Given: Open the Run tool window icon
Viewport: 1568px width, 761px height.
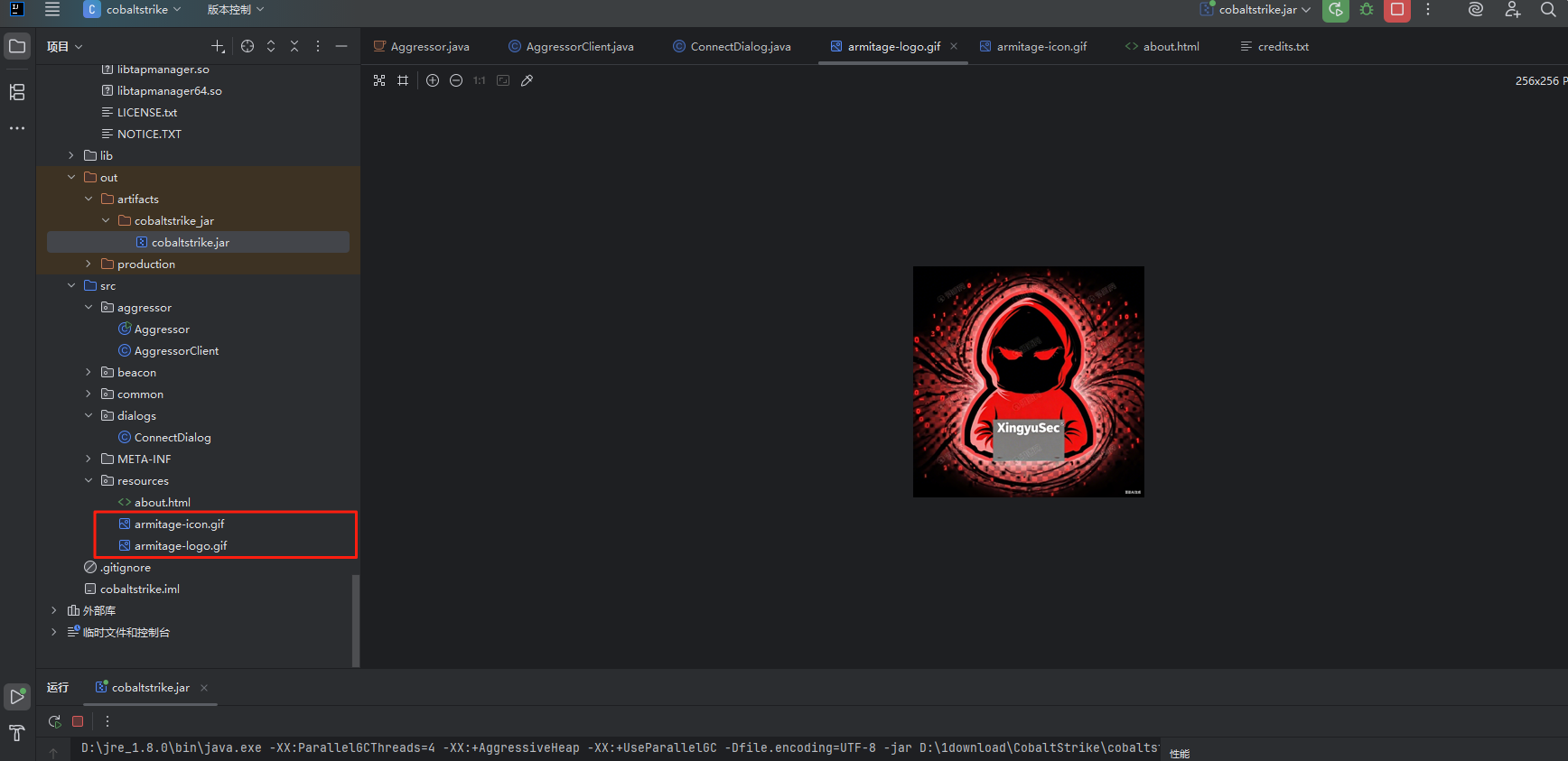Looking at the screenshot, I should pos(17,696).
